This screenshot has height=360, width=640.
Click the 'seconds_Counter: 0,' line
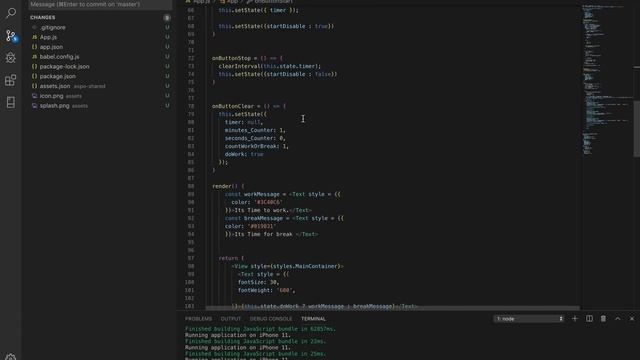(255, 138)
